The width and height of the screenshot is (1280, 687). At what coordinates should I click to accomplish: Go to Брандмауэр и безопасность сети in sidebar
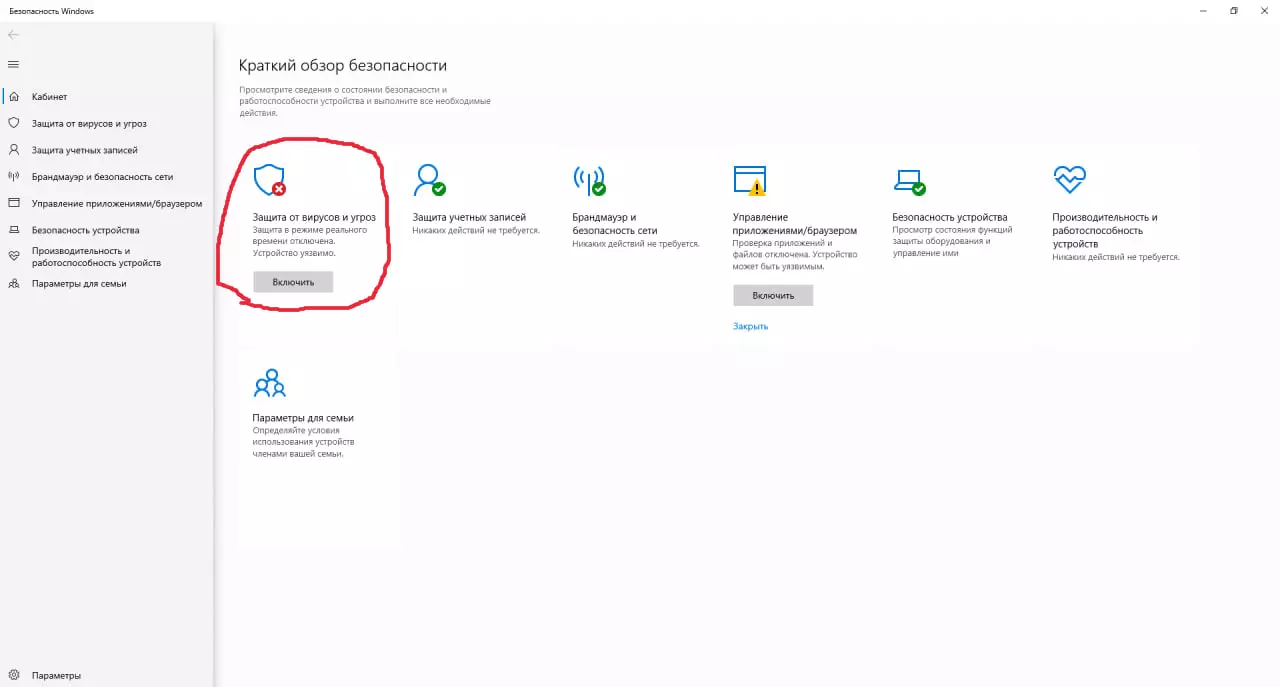coord(102,177)
